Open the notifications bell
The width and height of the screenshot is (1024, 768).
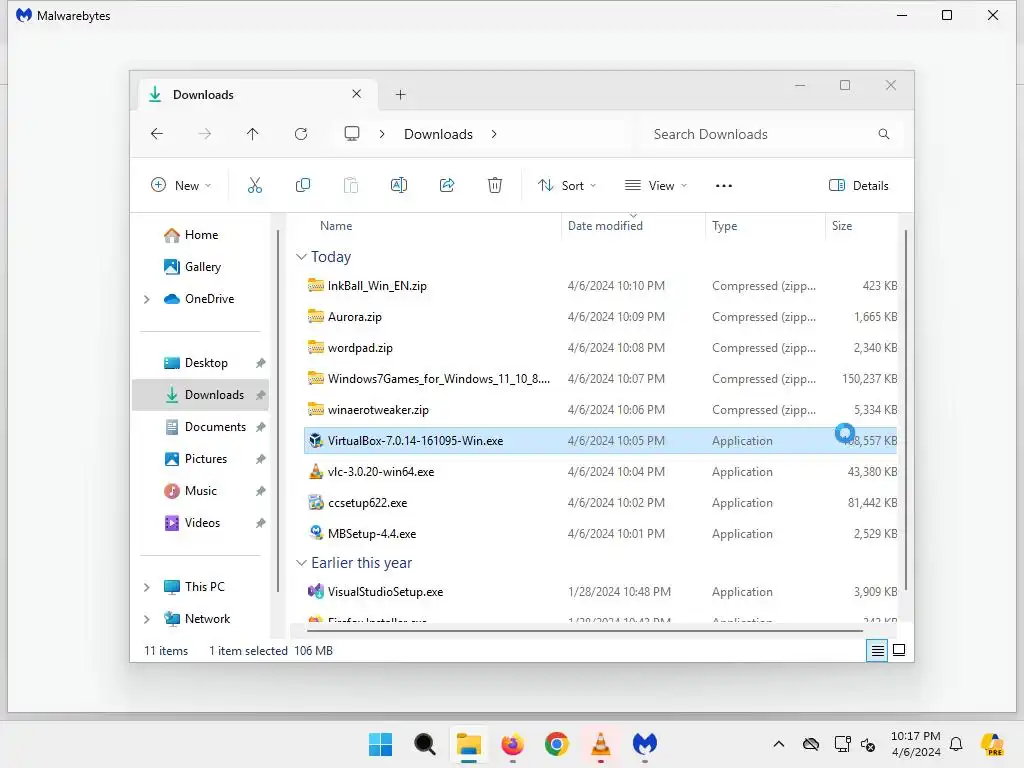tap(956, 744)
